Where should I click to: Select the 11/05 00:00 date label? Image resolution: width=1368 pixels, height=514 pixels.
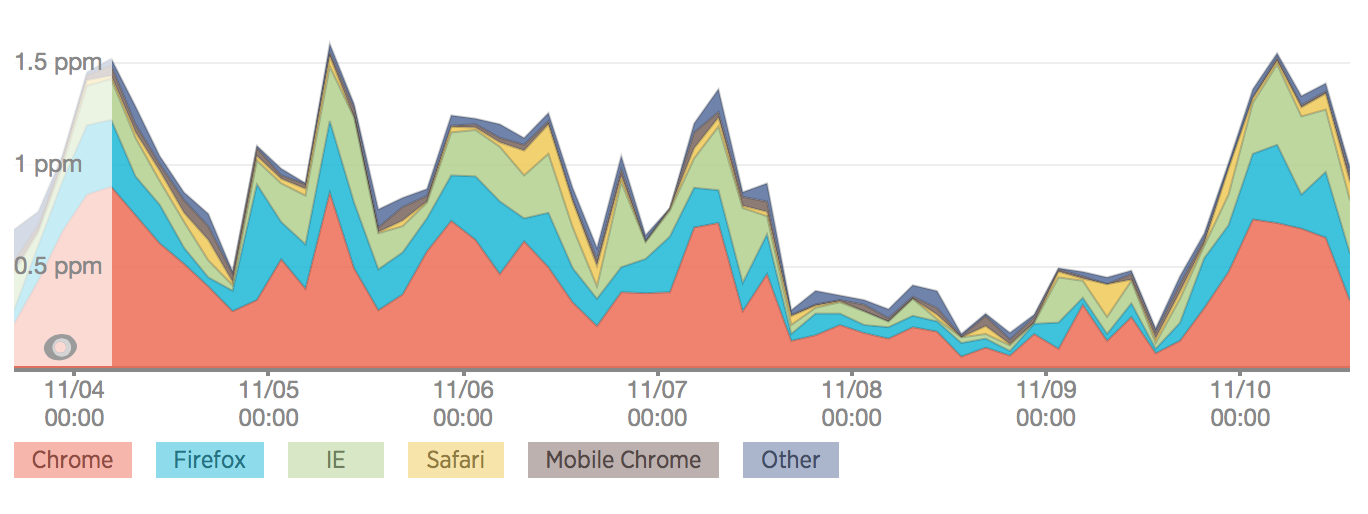[x=269, y=402]
